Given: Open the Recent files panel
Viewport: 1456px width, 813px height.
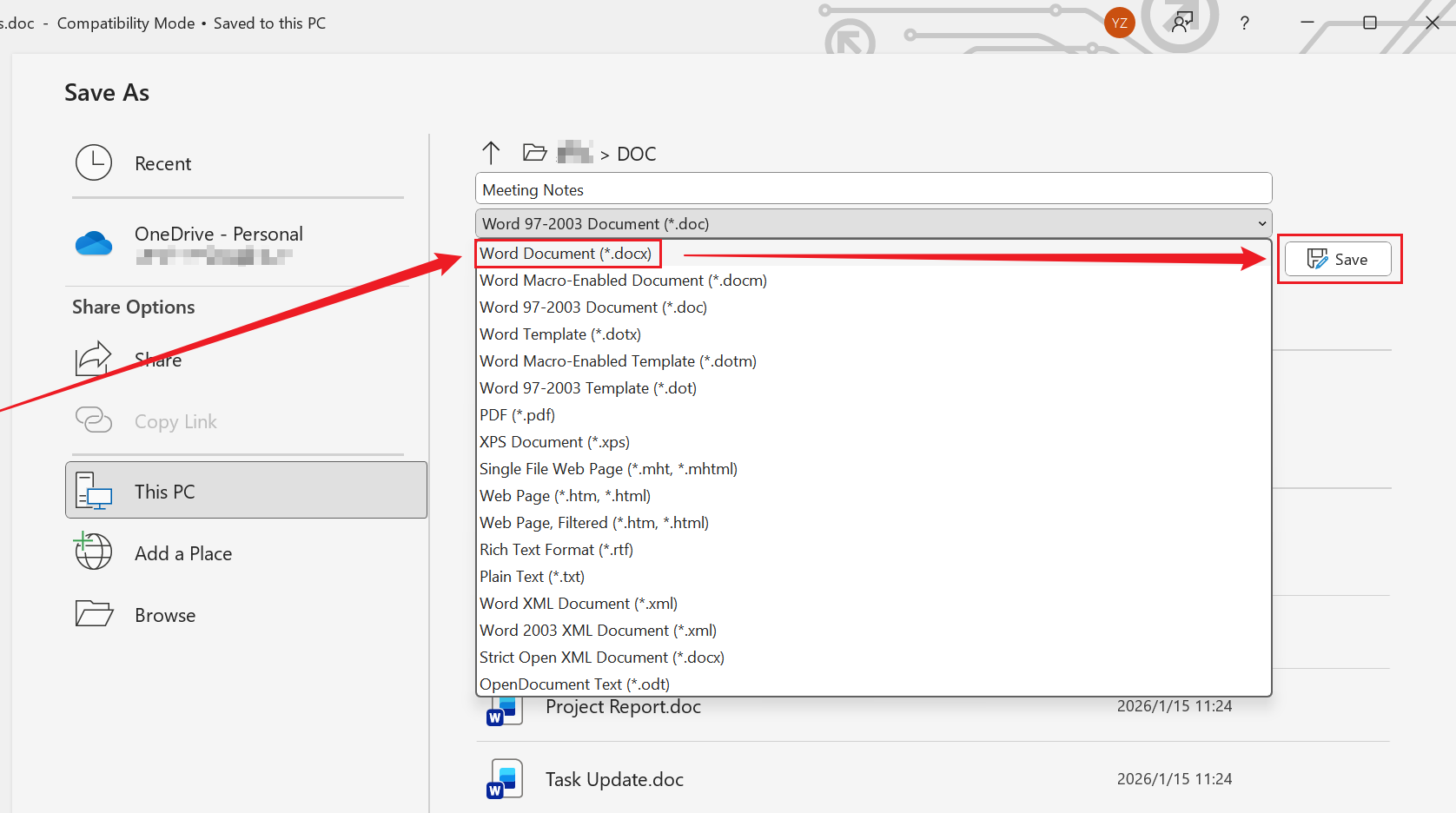Looking at the screenshot, I should [x=162, y=162].
